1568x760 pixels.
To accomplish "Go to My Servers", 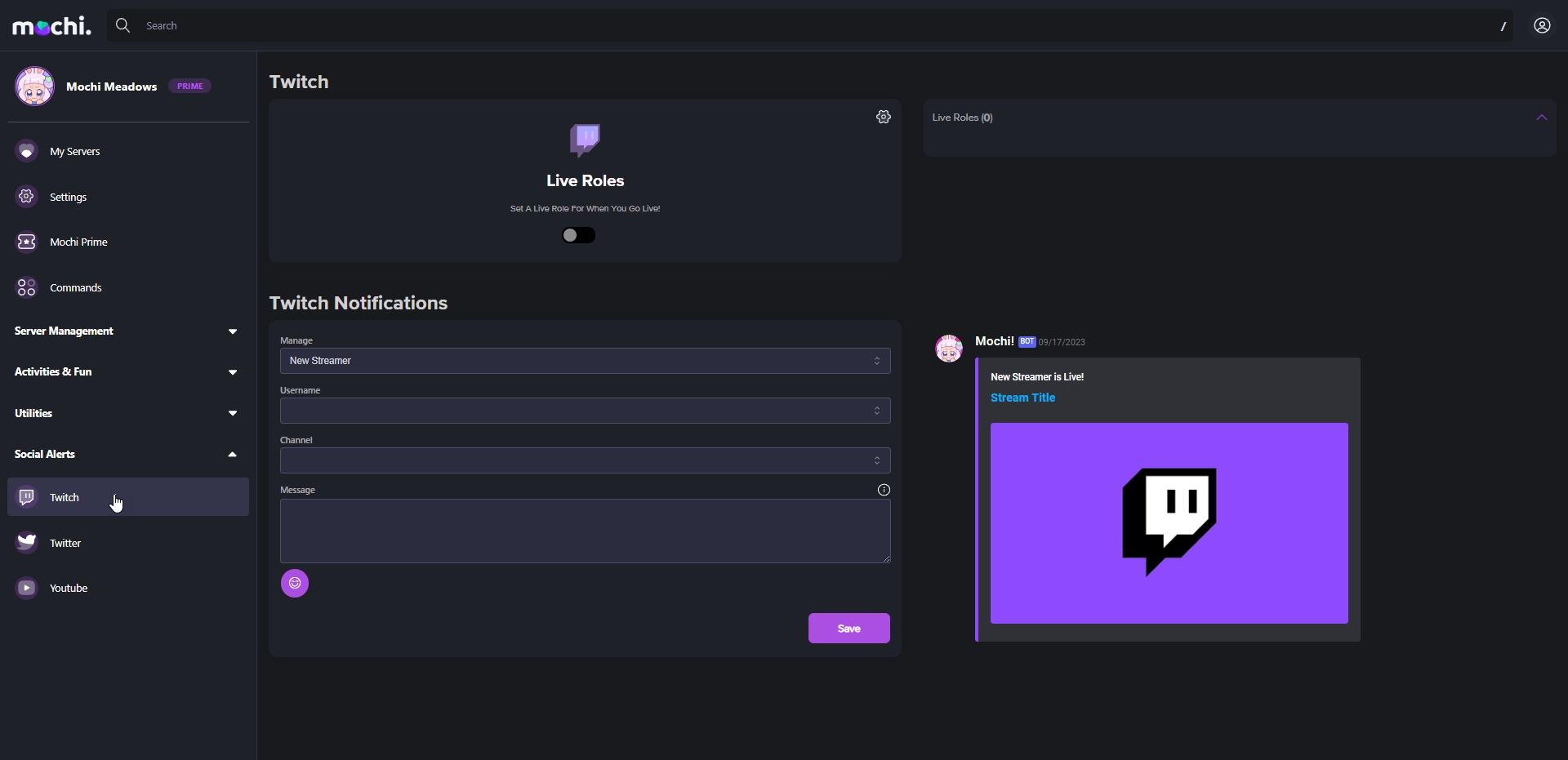I will coord(74,152).
